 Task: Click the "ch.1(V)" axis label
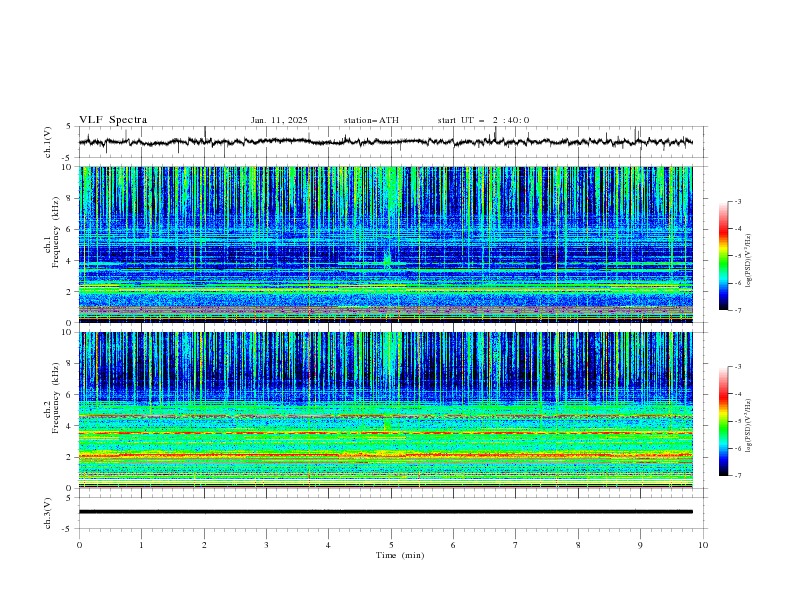[x=48, y=142]
